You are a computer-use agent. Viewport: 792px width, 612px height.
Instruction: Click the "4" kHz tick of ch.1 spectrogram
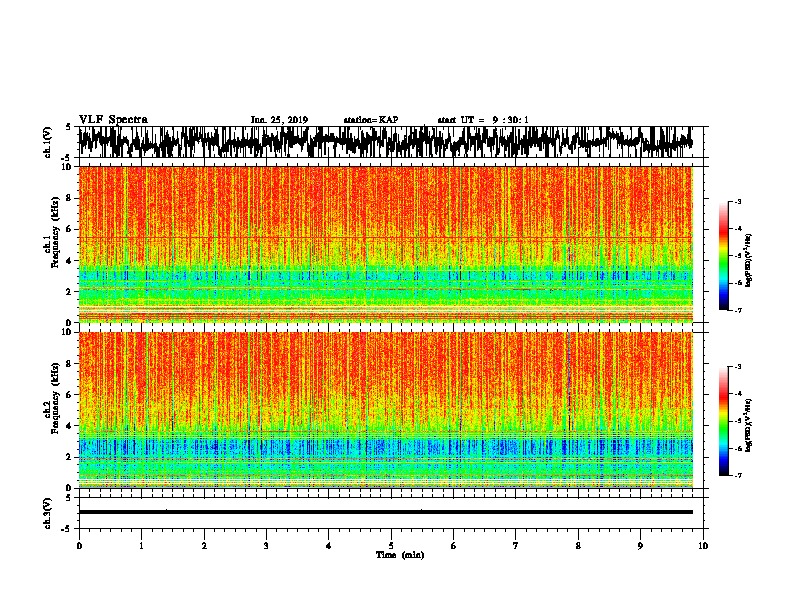[x=70, y=261]
